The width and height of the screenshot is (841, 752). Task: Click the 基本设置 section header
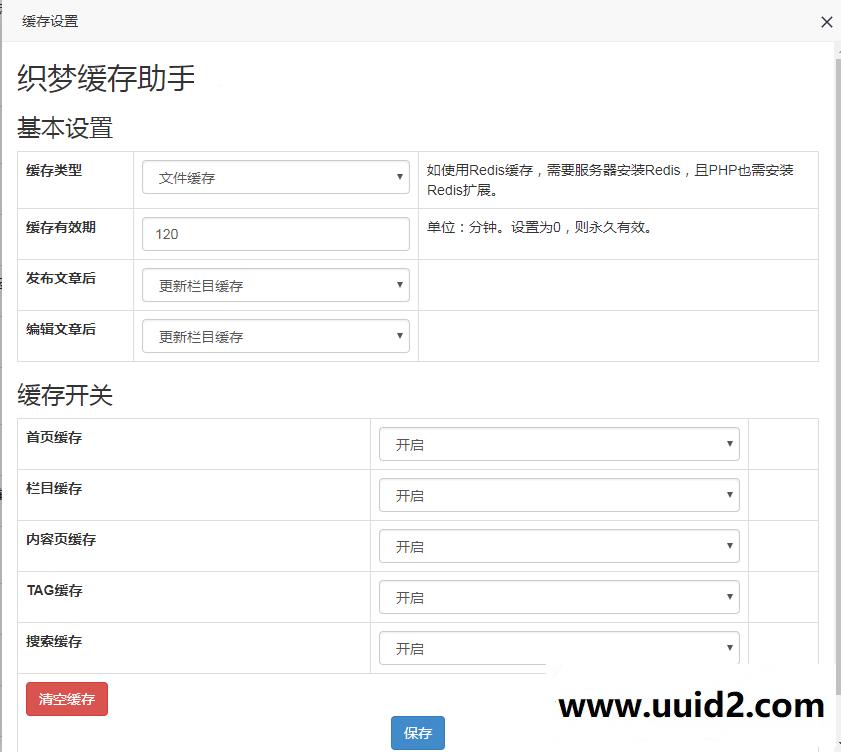pos(63,128)
